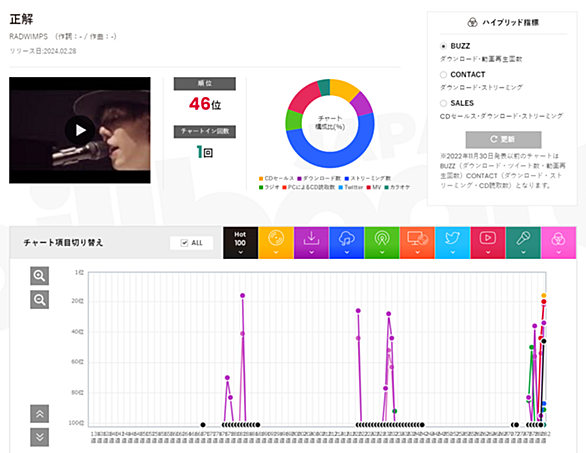
Task: Select the CONTACT radio option
Action: click(443, 75)
